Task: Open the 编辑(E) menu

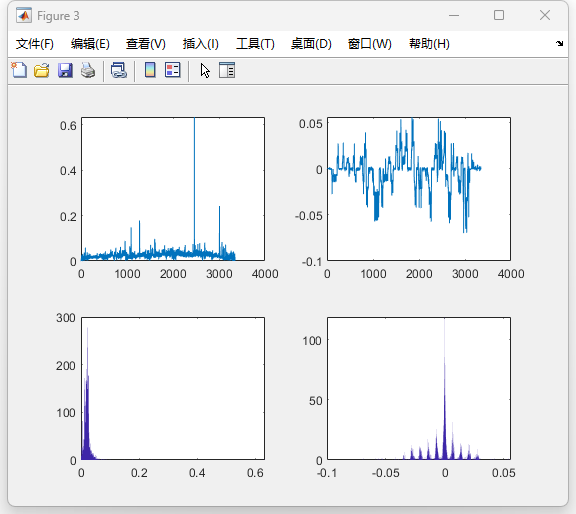Action: click(x=90, y=44)
